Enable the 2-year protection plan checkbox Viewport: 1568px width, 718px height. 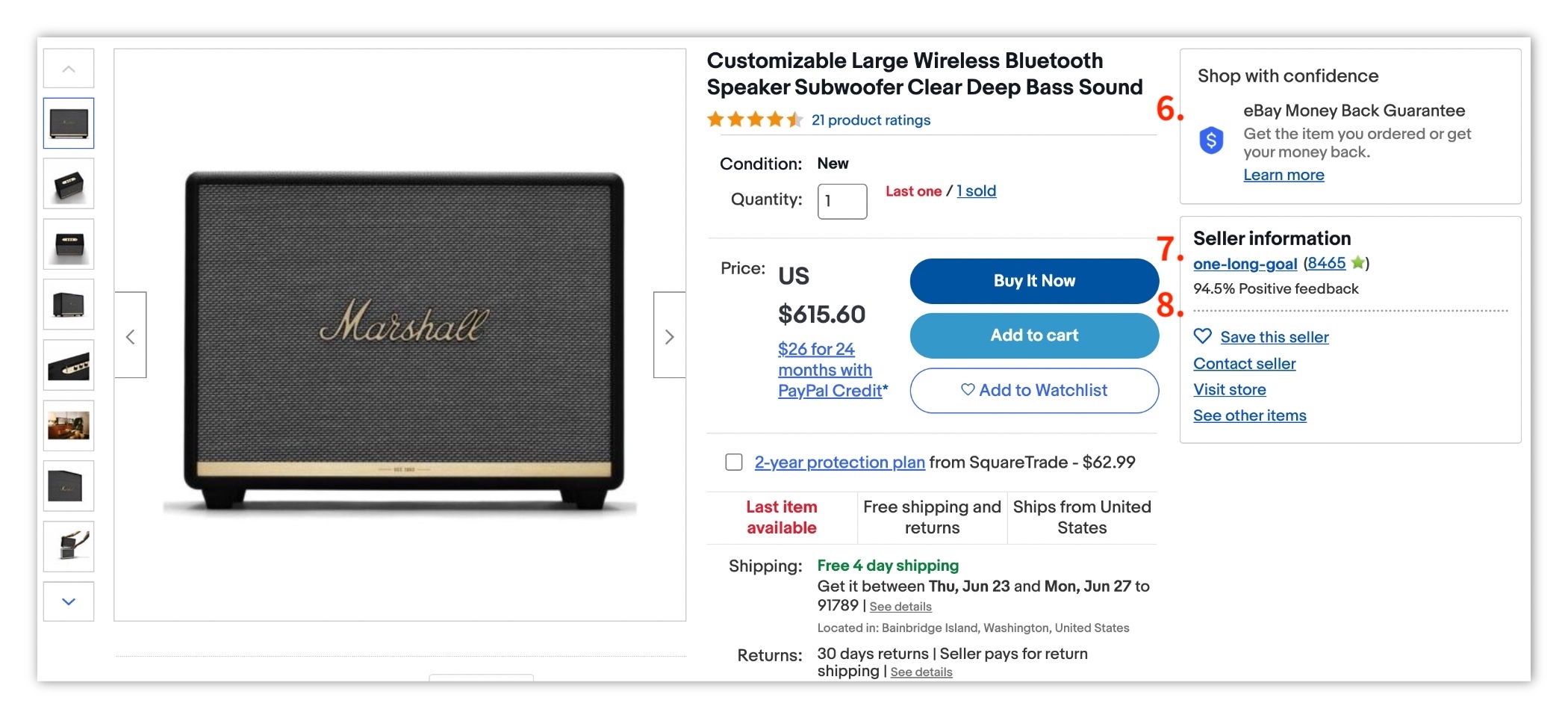pos(734,462)
